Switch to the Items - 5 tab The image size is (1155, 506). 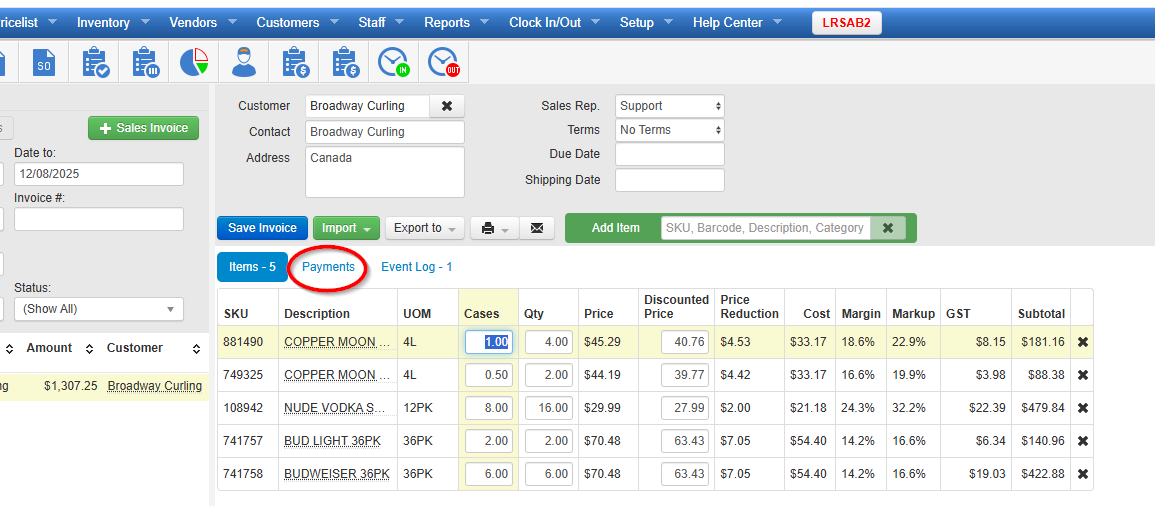pos(252,267)
